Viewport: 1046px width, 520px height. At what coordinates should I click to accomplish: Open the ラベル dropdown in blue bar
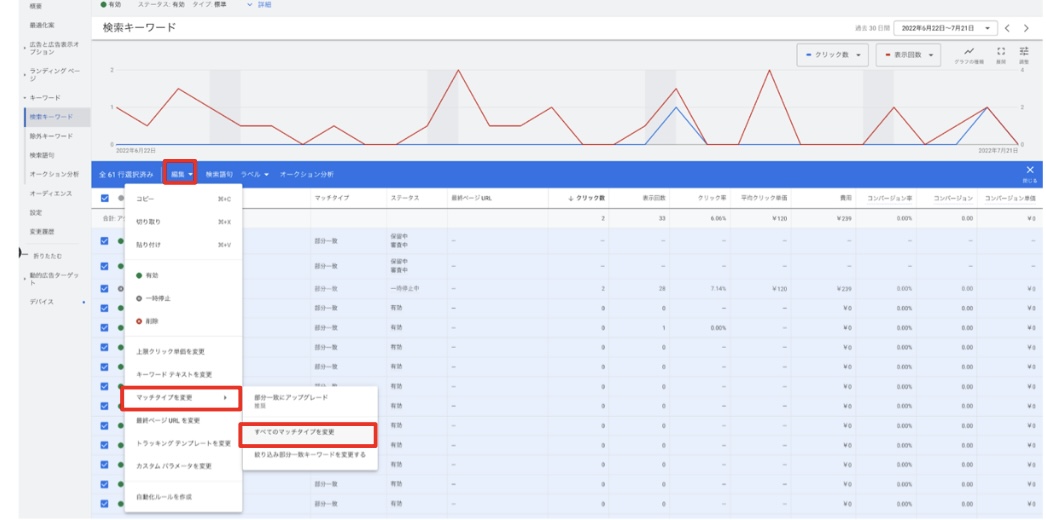coord(254,174)
